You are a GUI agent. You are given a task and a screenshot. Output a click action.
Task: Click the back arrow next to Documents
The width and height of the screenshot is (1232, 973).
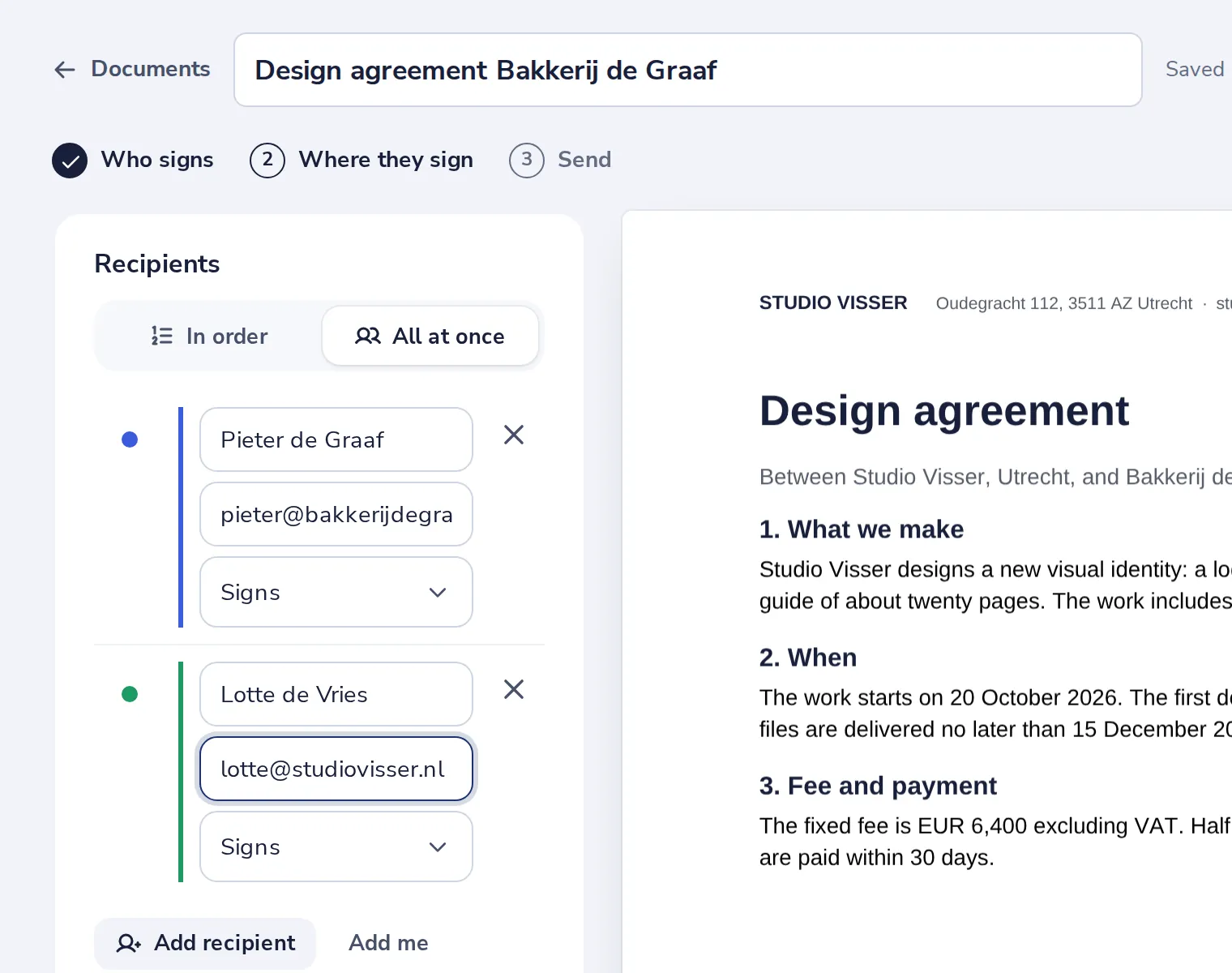click(x=65, y=70)
